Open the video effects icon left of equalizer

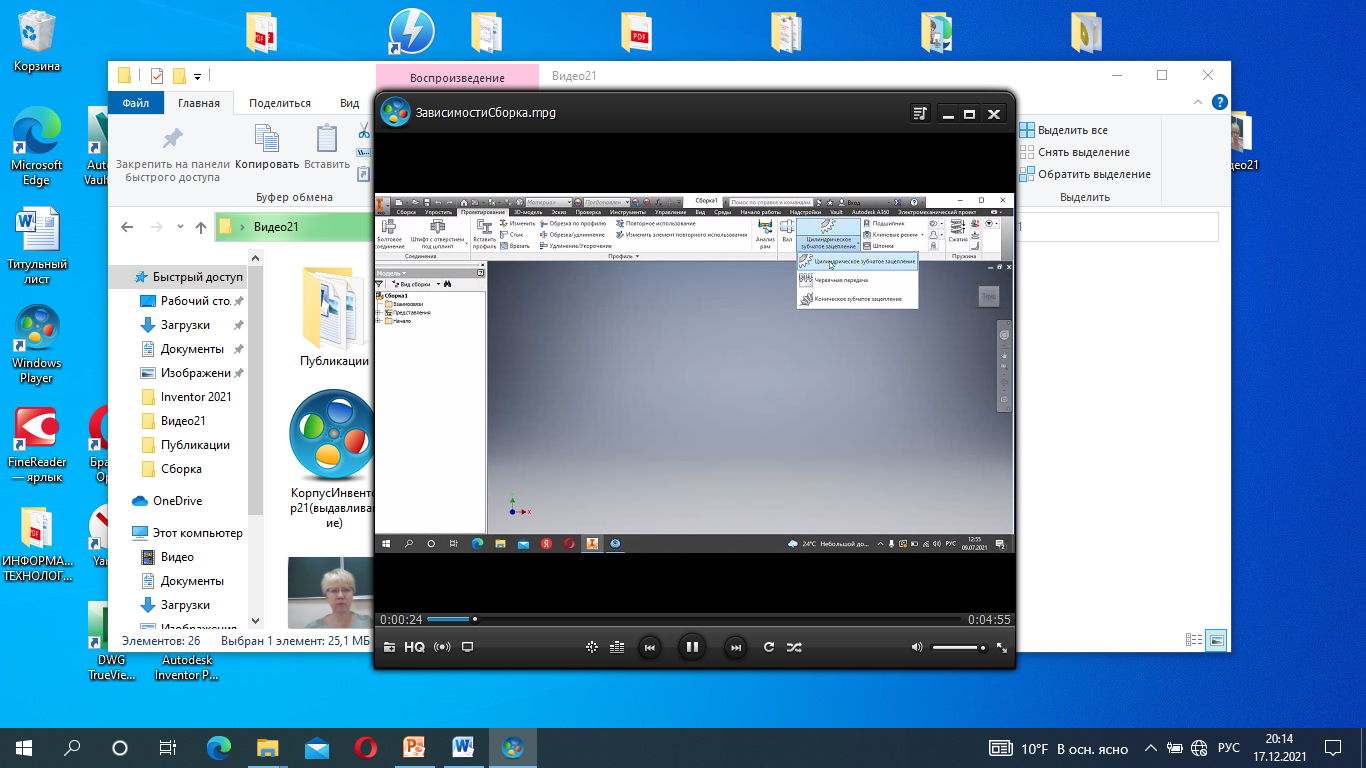(x=591, y=647)
